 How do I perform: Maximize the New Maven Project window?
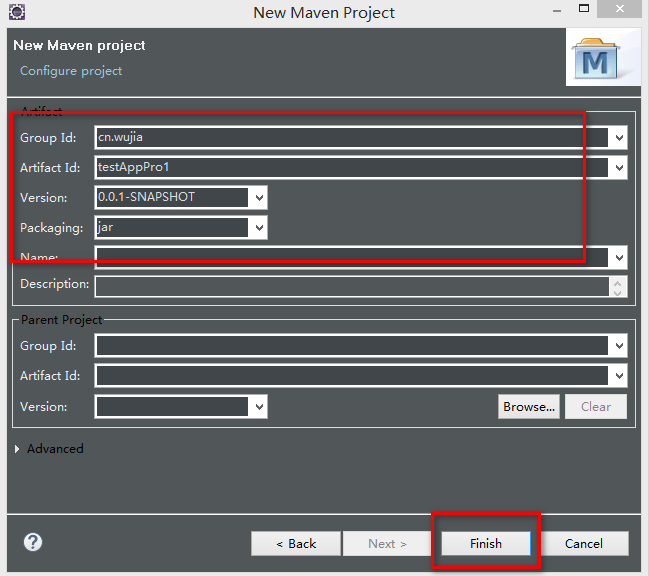(584, 8)
